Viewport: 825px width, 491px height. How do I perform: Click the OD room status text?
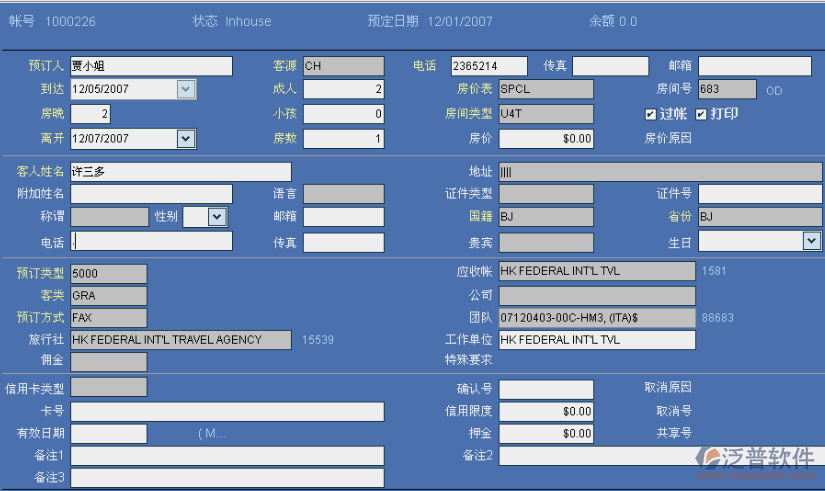(x=774, y=91)
